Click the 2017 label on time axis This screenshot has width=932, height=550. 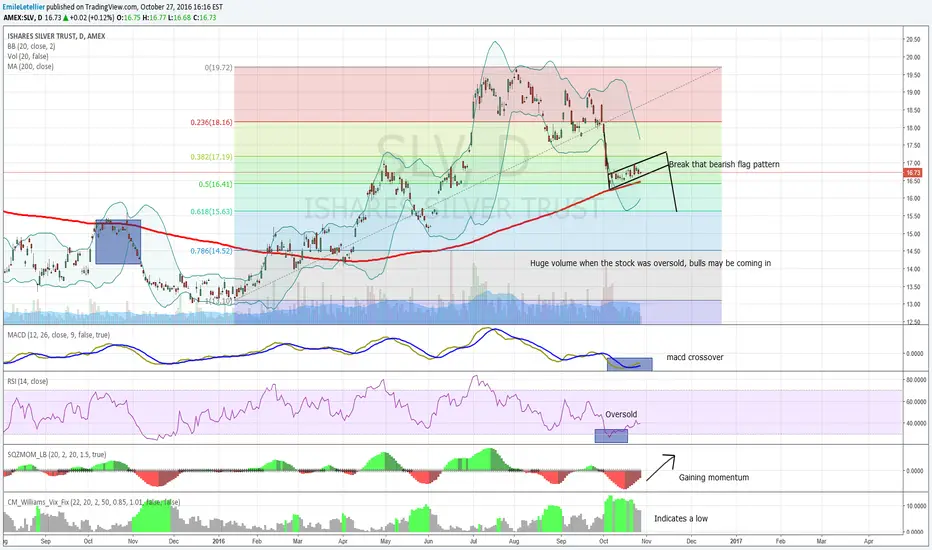coord(736,542)
